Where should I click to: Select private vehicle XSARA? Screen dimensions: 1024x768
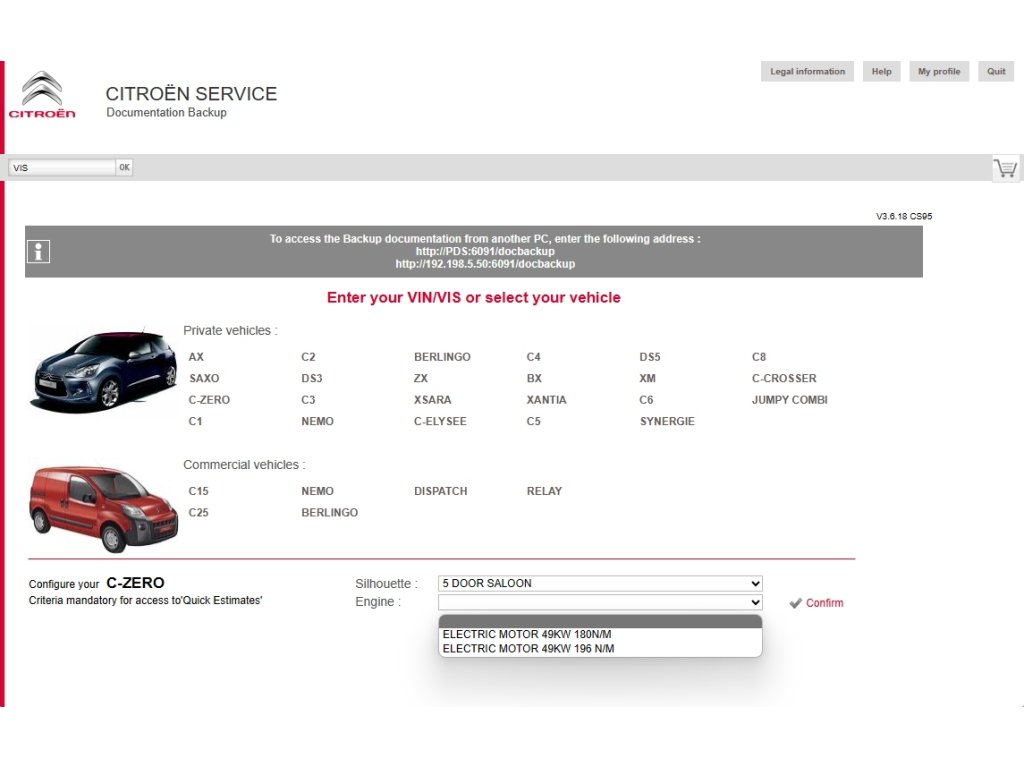432,400
